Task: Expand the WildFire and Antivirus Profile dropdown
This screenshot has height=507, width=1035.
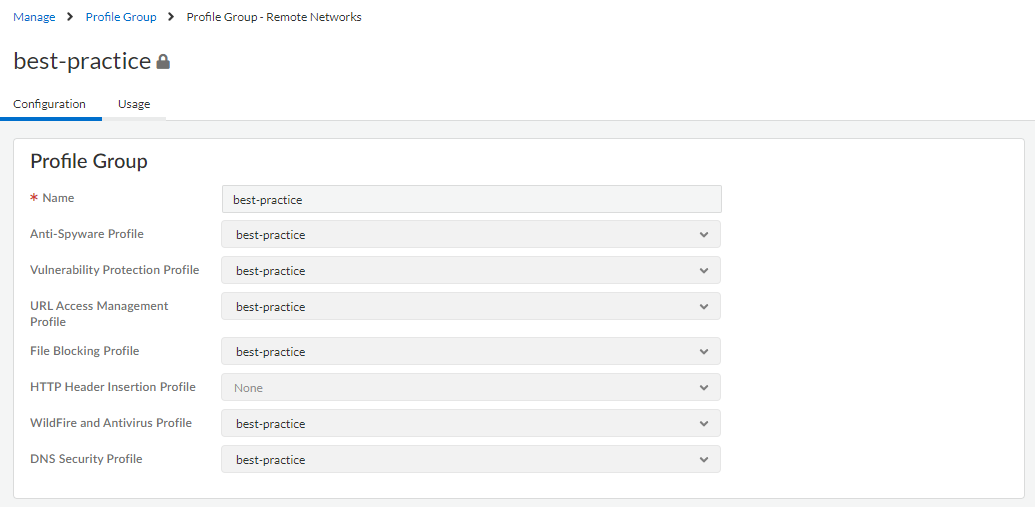Action: (471, 424)
